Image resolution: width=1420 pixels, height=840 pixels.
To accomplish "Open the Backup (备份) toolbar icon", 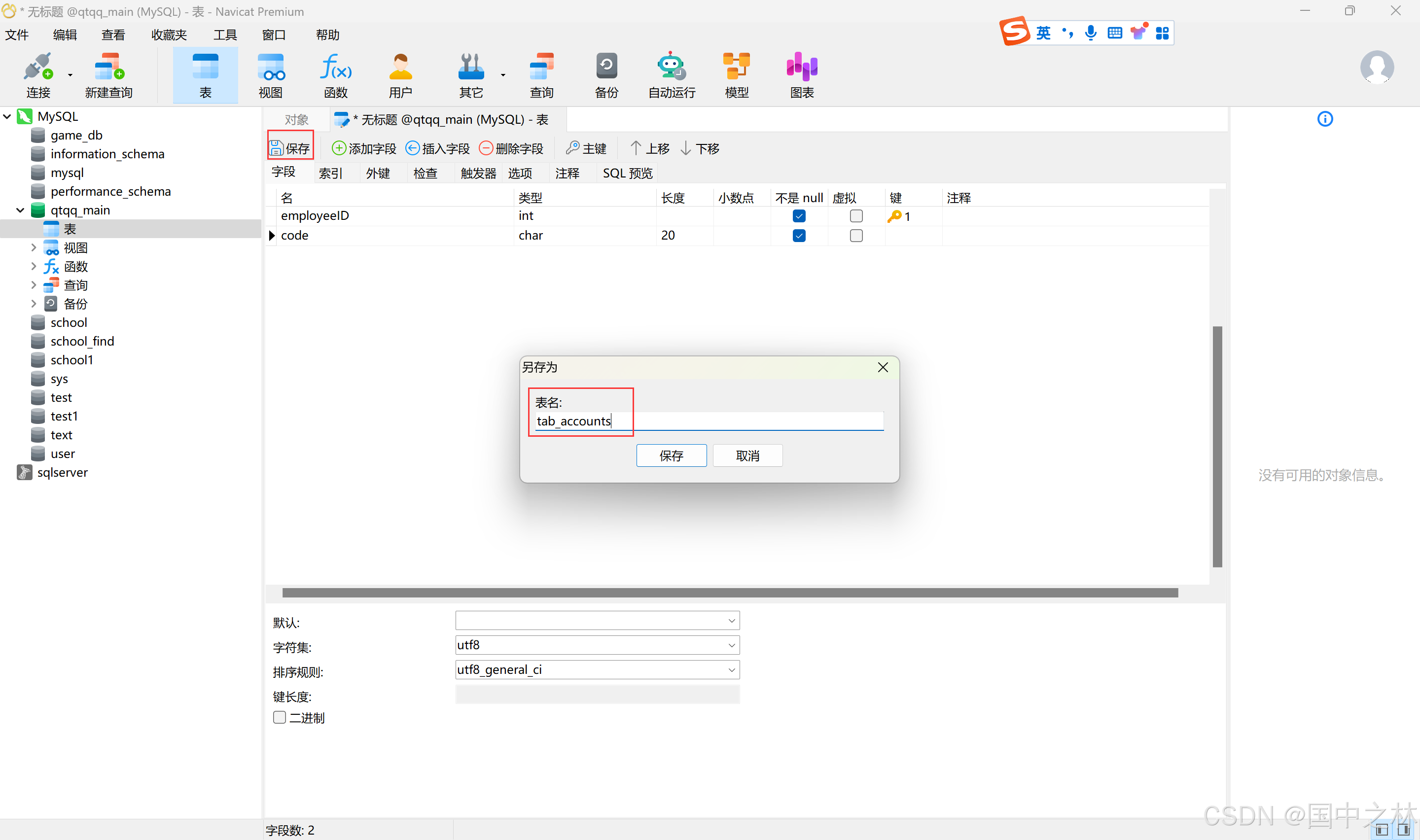I will point(607,75).
